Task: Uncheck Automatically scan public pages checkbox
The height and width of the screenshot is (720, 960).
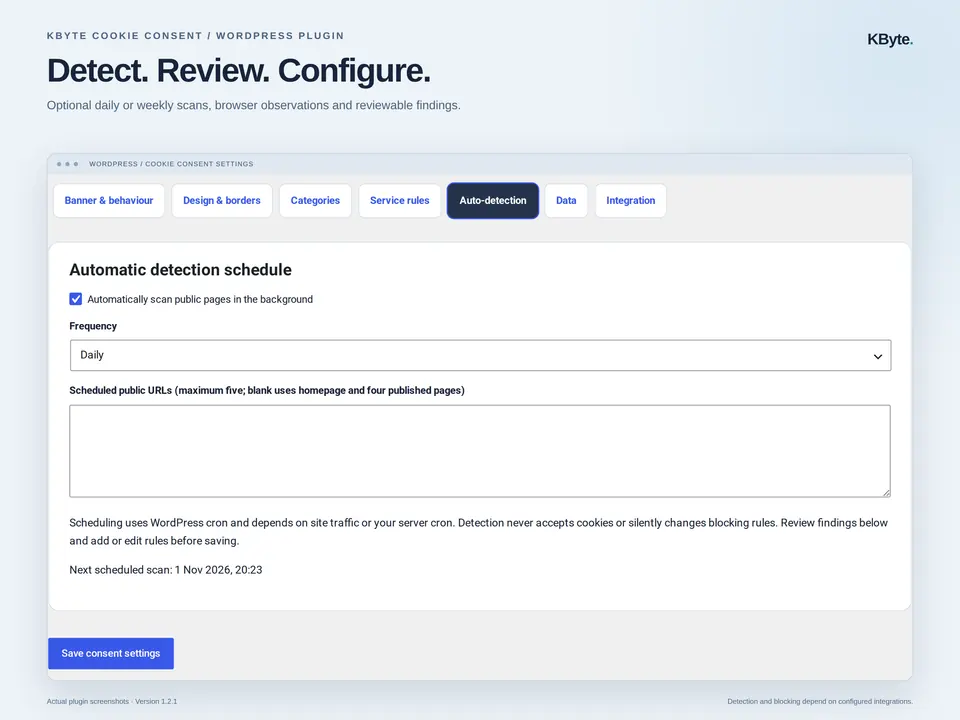Action: tap(75, 299)
